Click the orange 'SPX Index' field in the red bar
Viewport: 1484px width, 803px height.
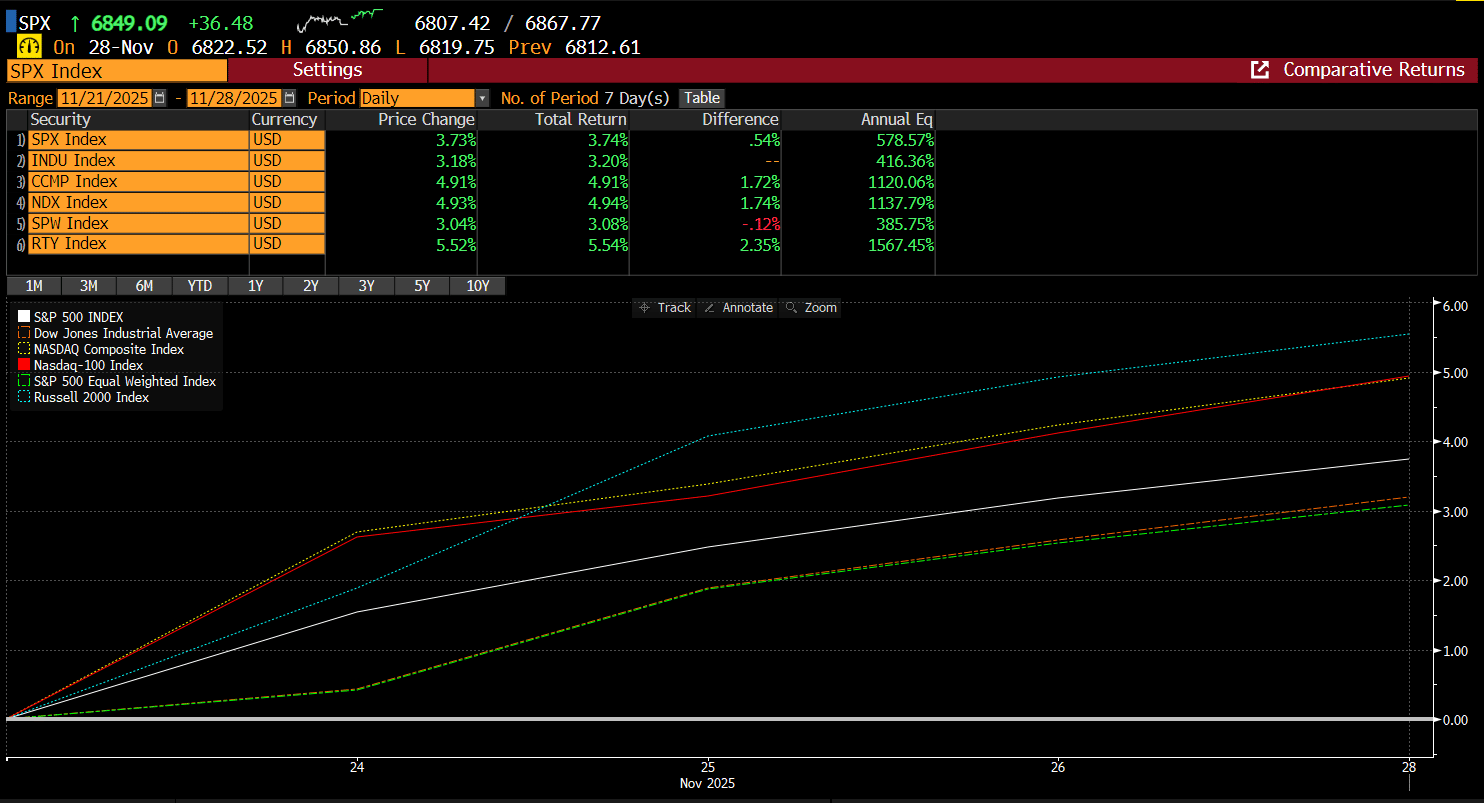(117, 71)
